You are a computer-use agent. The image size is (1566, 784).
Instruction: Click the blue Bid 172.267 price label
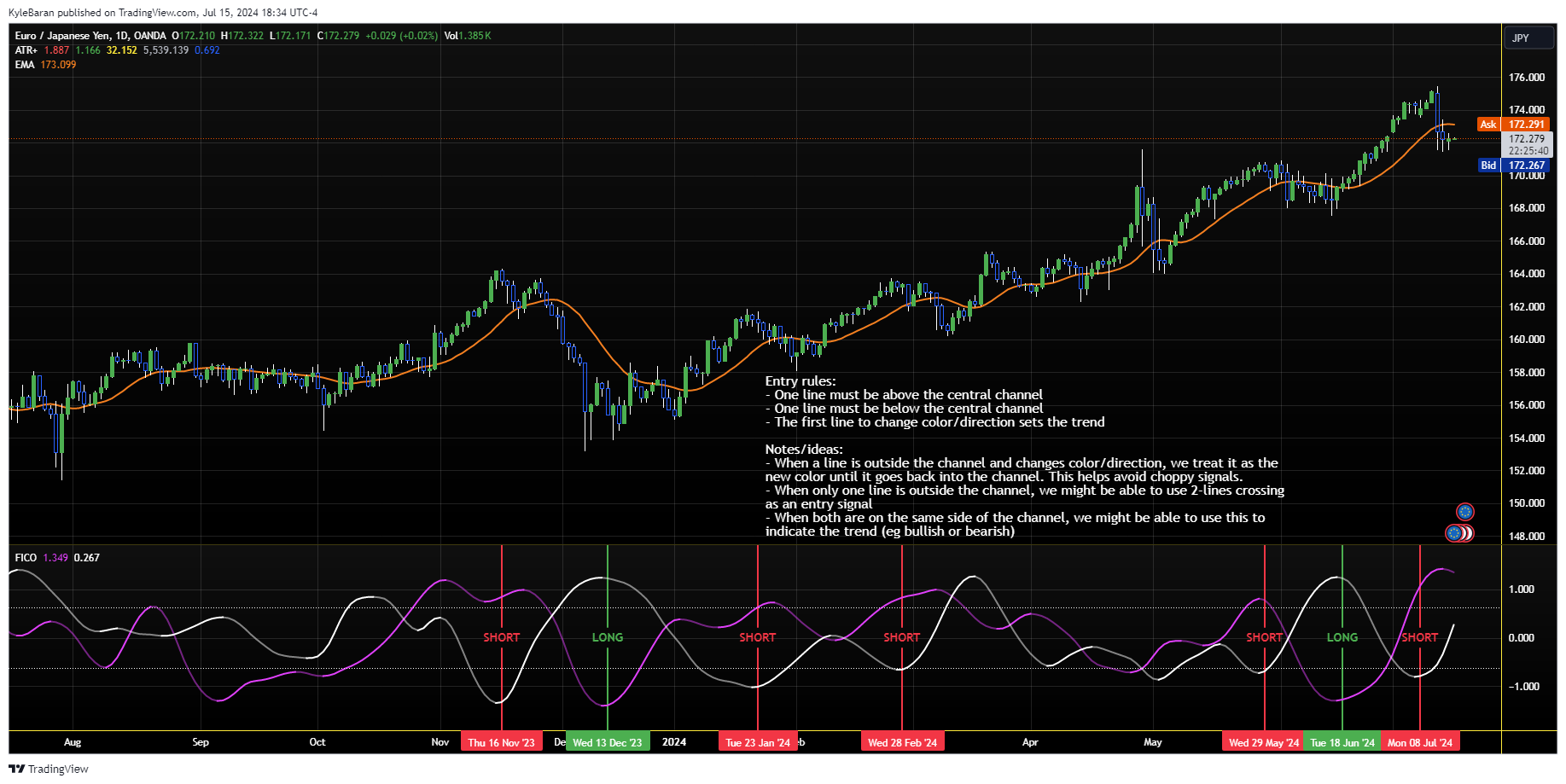(1513, 166)
